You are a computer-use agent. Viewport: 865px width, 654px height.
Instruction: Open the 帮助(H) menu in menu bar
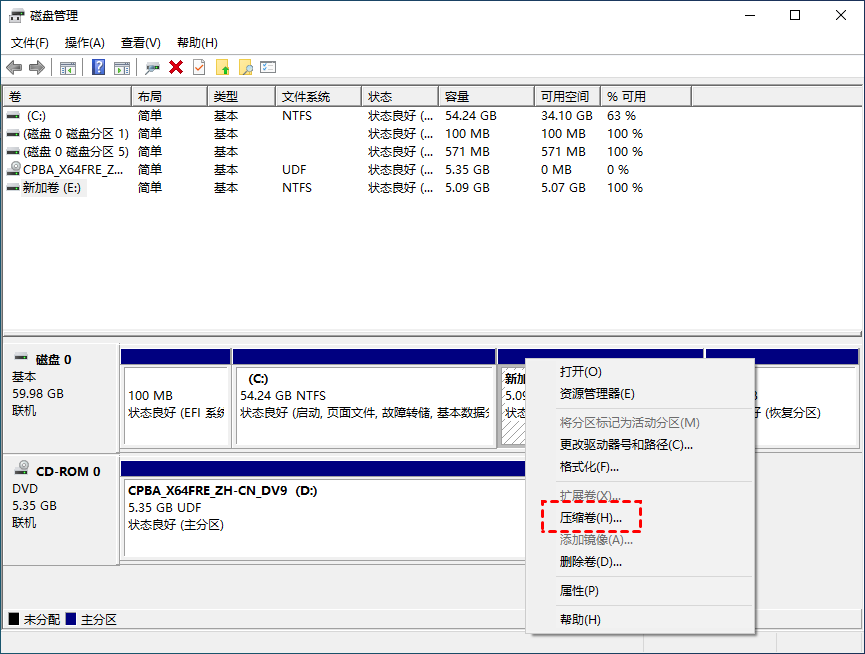pyautogui.click(x=197, y=43)
